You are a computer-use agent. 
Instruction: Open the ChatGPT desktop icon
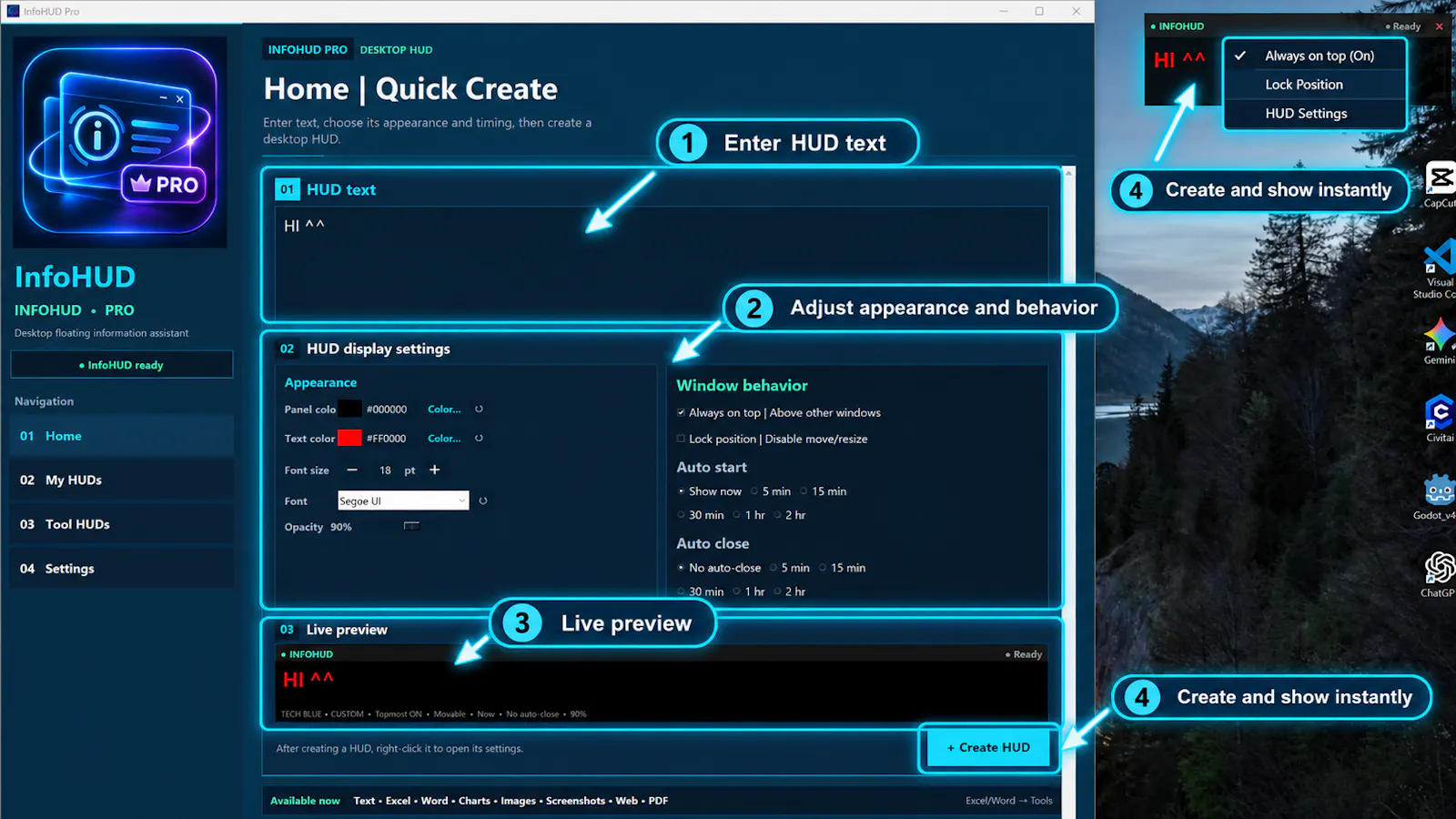pyautogui.click(x=1440, y=574)
